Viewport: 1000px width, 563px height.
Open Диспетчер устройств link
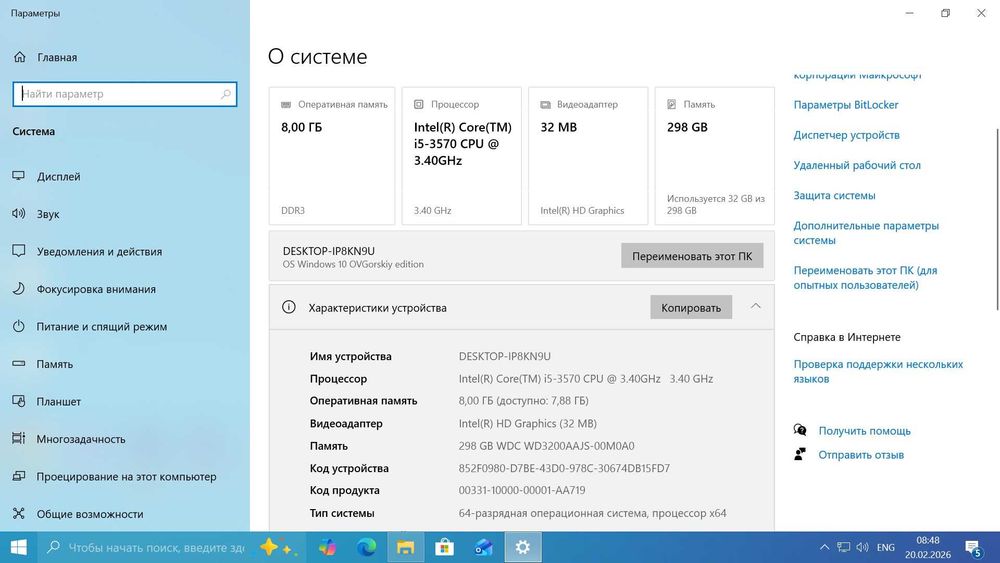point(846,135)
